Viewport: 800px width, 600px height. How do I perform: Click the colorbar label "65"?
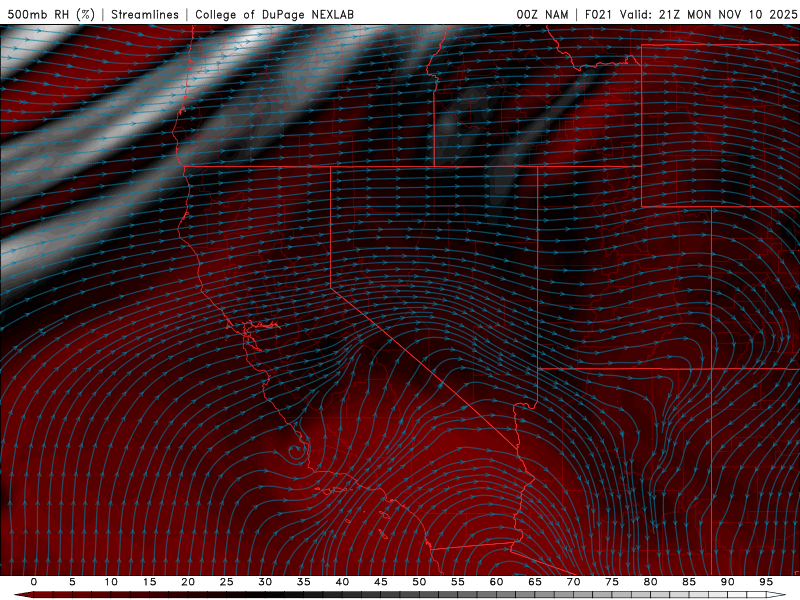(x=535, y=582)
